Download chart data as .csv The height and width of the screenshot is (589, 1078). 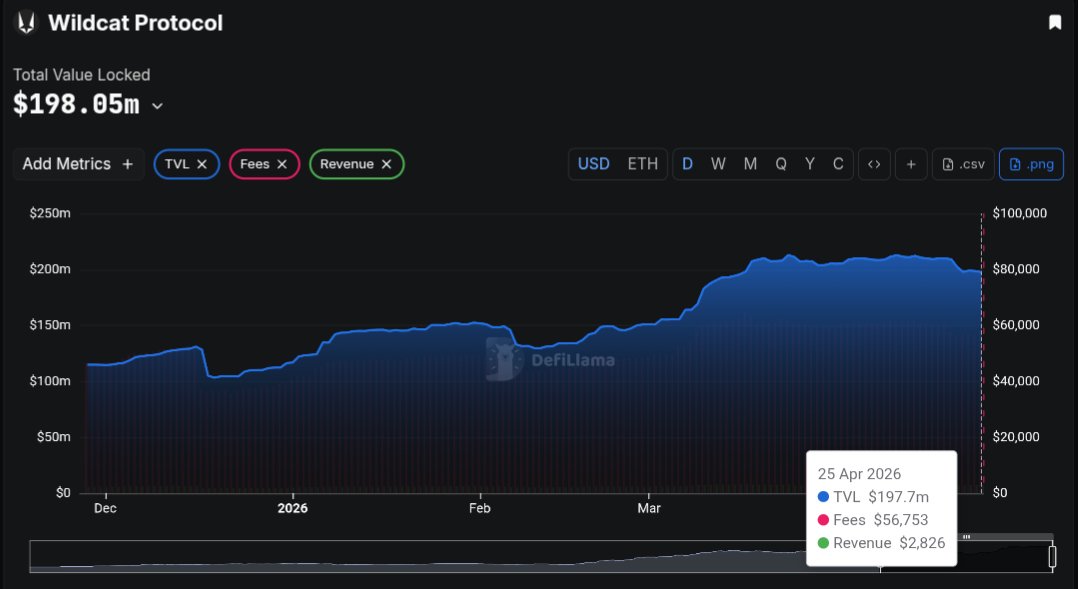[963, 164]
